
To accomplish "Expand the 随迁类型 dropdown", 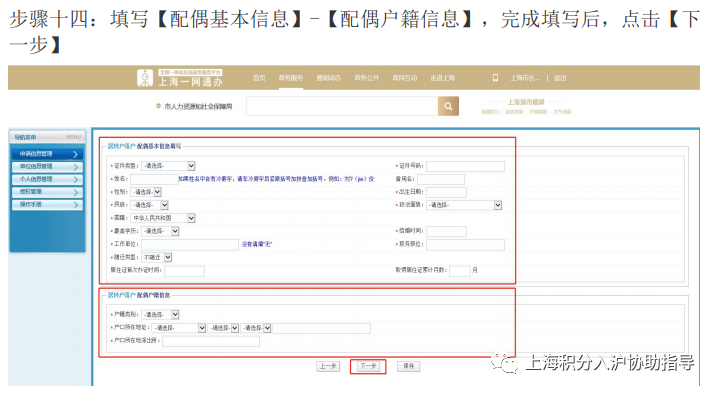I will (x=156, y=257).
